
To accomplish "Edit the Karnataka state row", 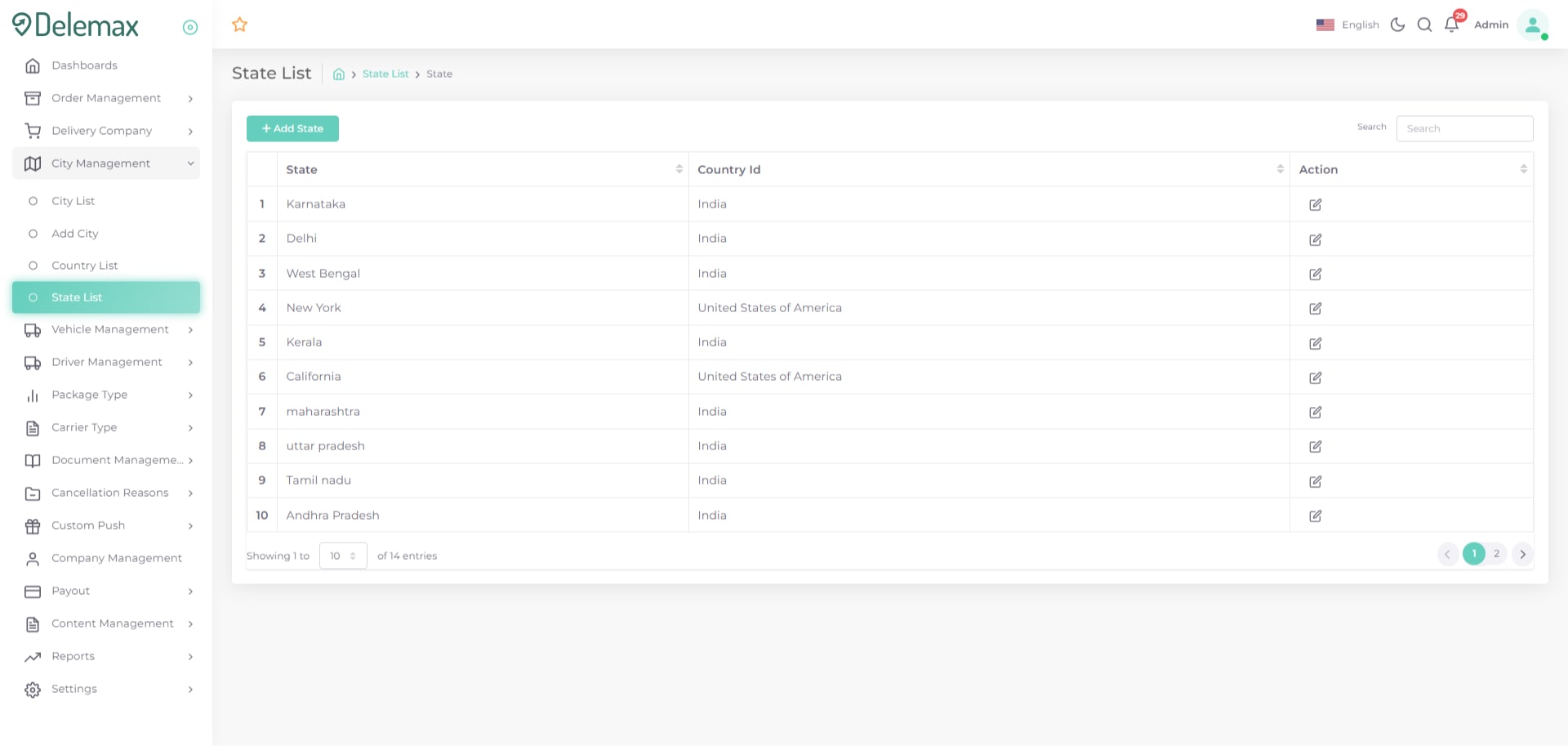I will coord(1316,205).
